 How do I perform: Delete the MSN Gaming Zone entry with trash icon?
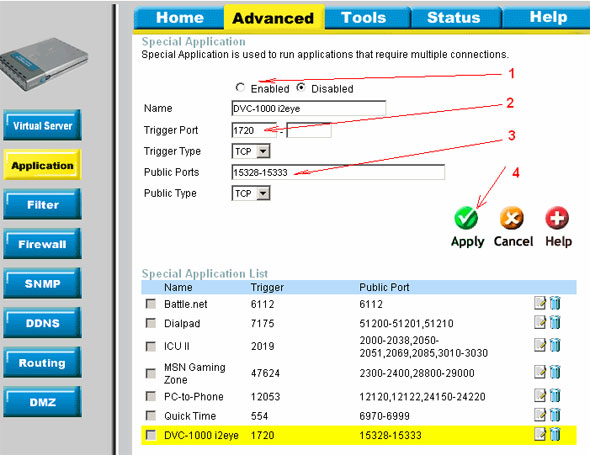(x=555, y=372)
